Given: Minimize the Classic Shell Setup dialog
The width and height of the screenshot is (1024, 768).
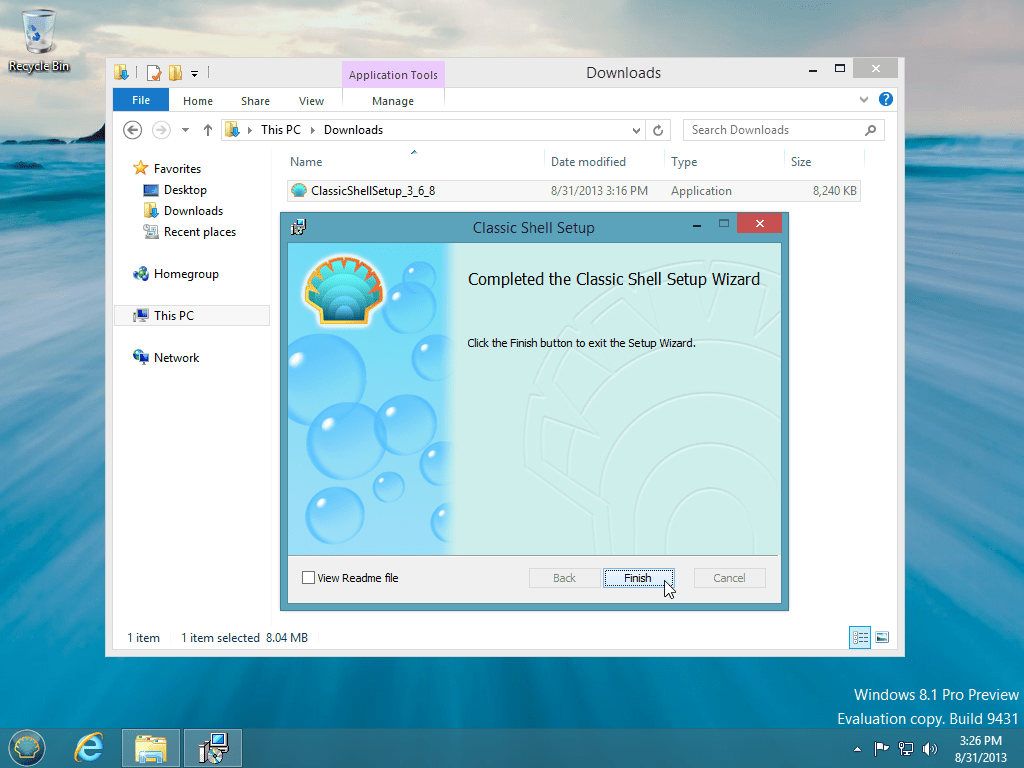Looking at the screenshot, I should point(697,224).
